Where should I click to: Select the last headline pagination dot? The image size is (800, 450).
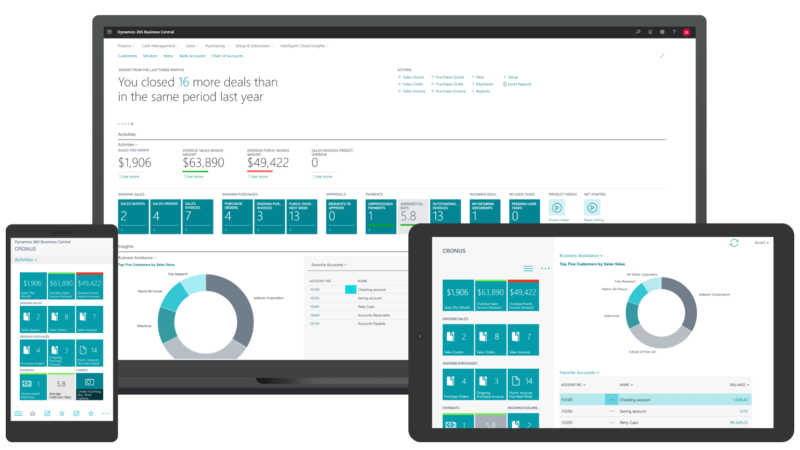[x=132, y=124]
